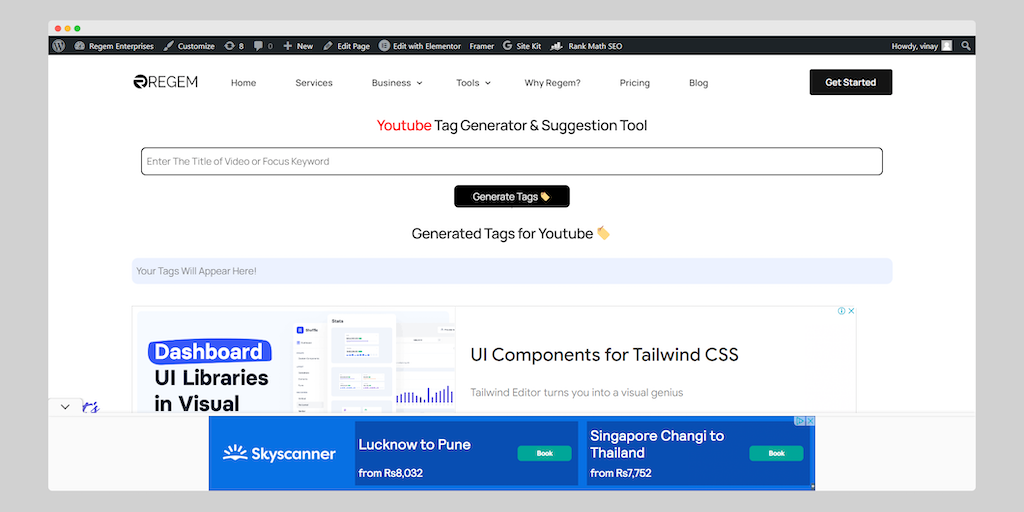Click the macOS yellow minimize button
This screenshot has width=1024, height=512.
[x=67, y=29]
